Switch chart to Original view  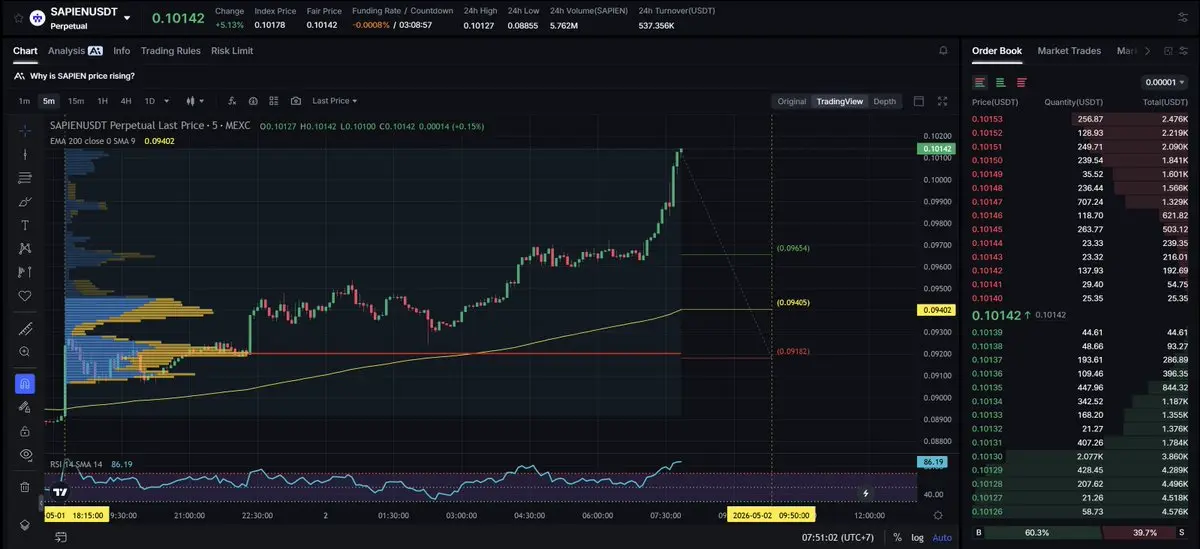(792, 101)
